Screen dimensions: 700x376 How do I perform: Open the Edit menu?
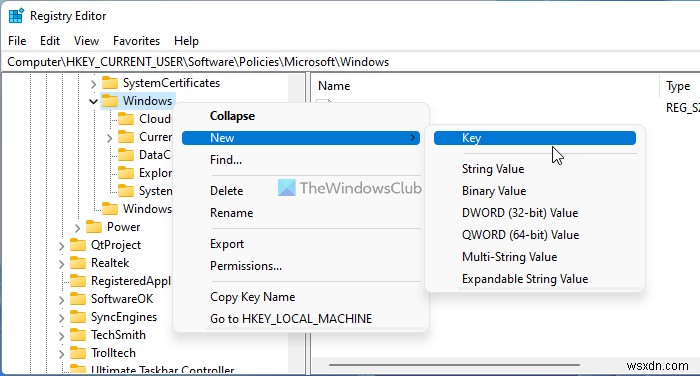click(x=50, y=41)
